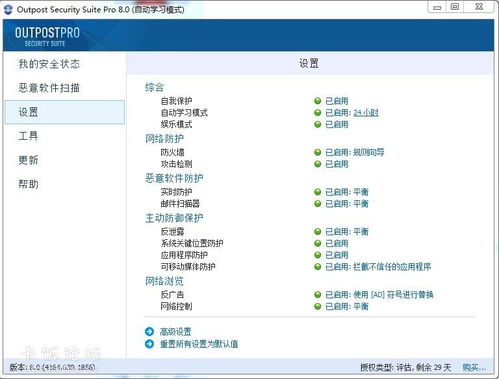The image size is (499, 379).
Task: Click the 版本 number in status bar
Action: (52, 367)
